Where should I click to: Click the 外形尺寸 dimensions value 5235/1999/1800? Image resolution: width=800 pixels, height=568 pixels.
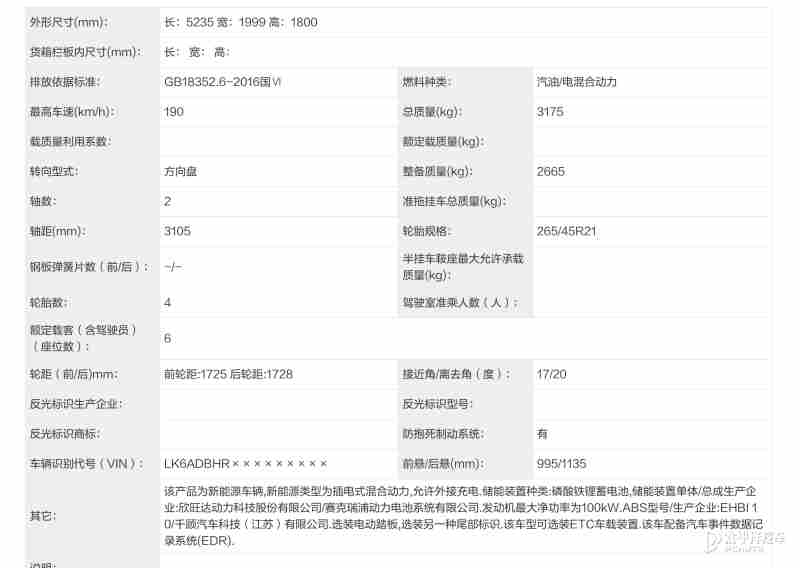(241, 22)
